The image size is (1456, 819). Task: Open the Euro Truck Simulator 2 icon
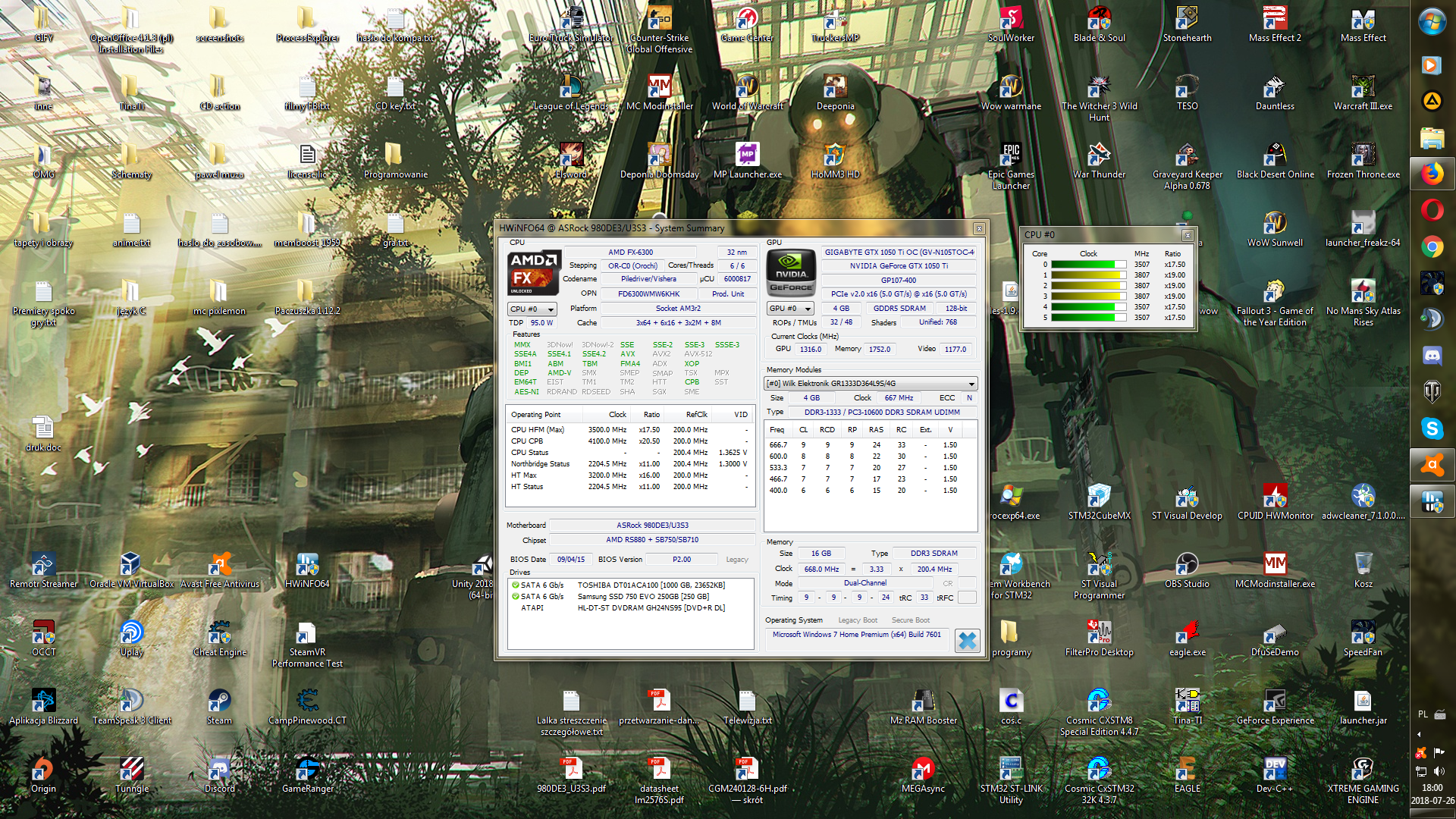(571, 30)
